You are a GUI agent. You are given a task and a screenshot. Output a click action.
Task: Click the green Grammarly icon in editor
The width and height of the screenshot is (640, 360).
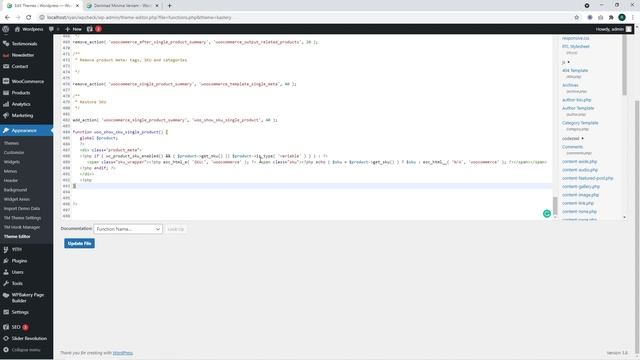click(x=547, y=213)
